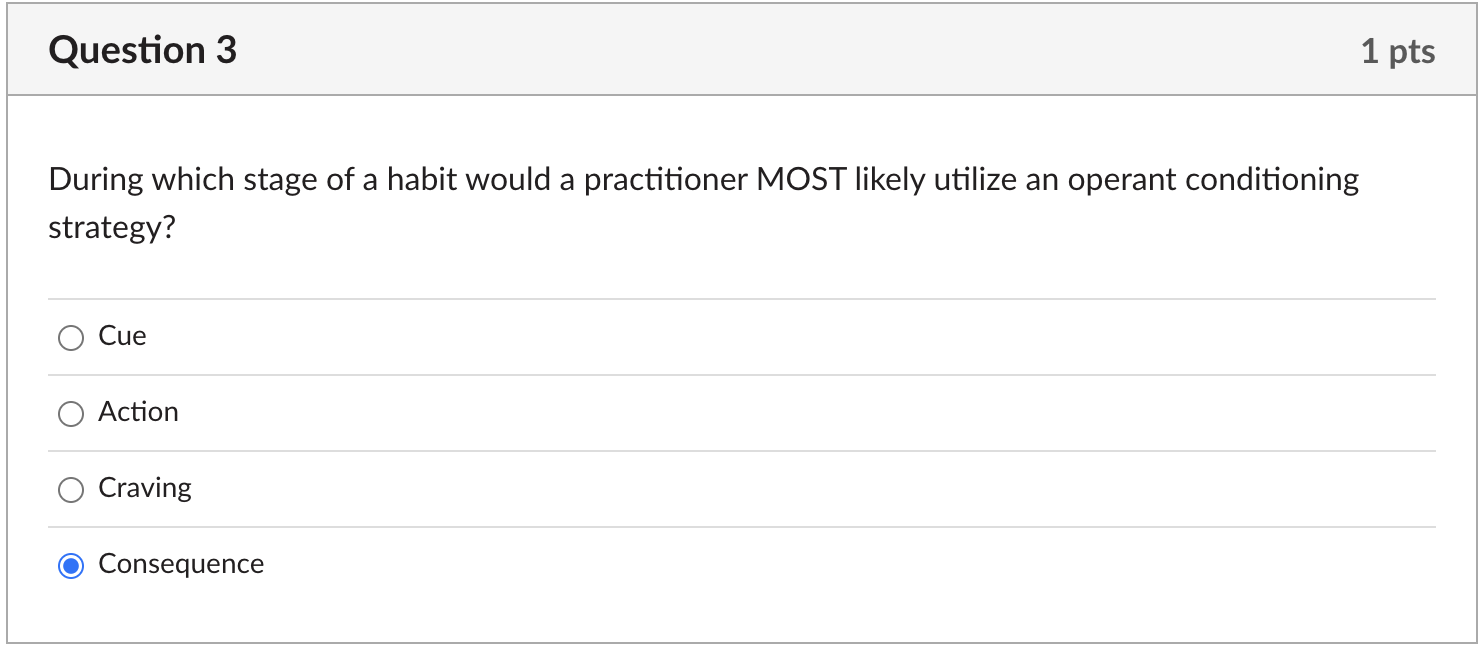Click the Action answer label
The height and width of the screenshot is (648, 1482).
pyautogui.click(x=138, y=412)
